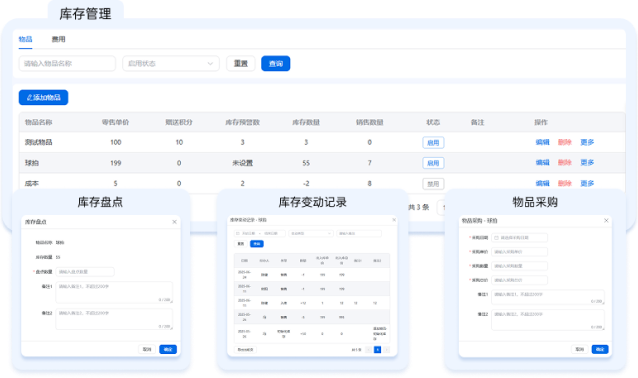Click 取消 in the 库存盘点 dialog
The image size is (638, 378).
147,349
